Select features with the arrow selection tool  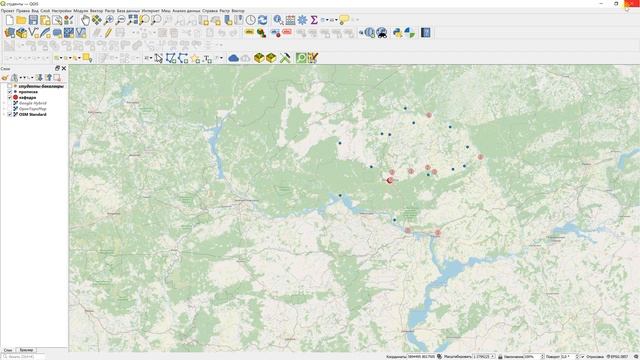coord(158,58)
